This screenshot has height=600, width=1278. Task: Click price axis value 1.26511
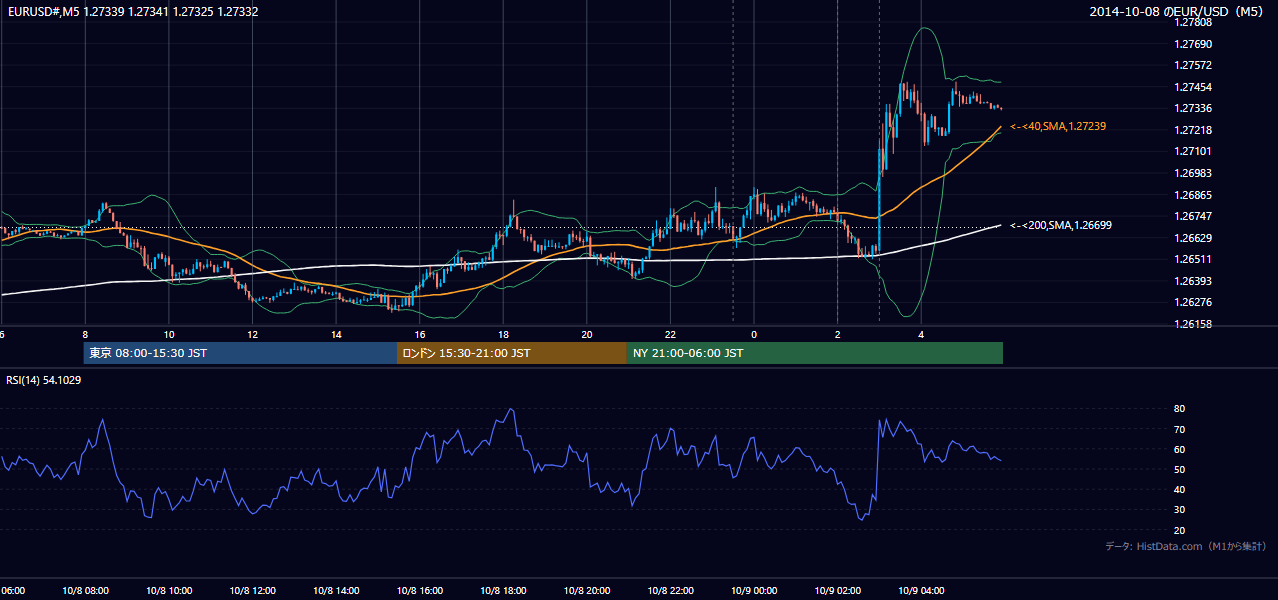click(x=1194, y=259)
